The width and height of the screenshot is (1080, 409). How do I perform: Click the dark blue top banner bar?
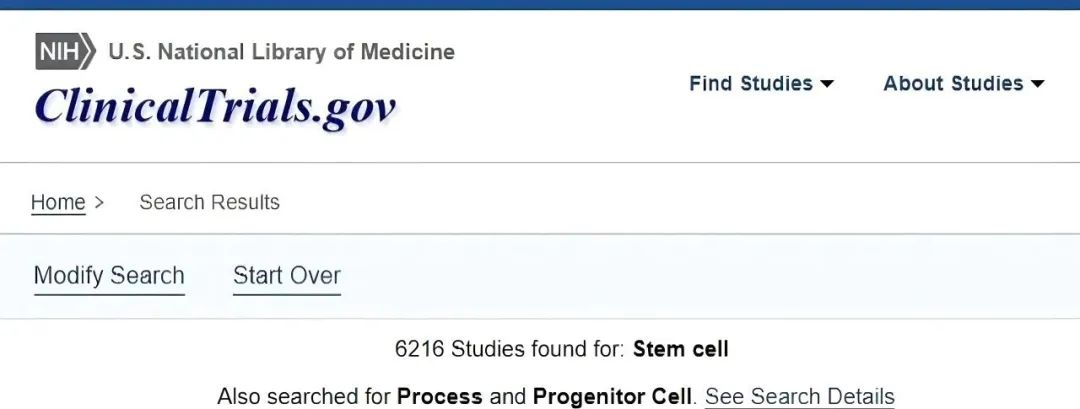coord(540,5)
